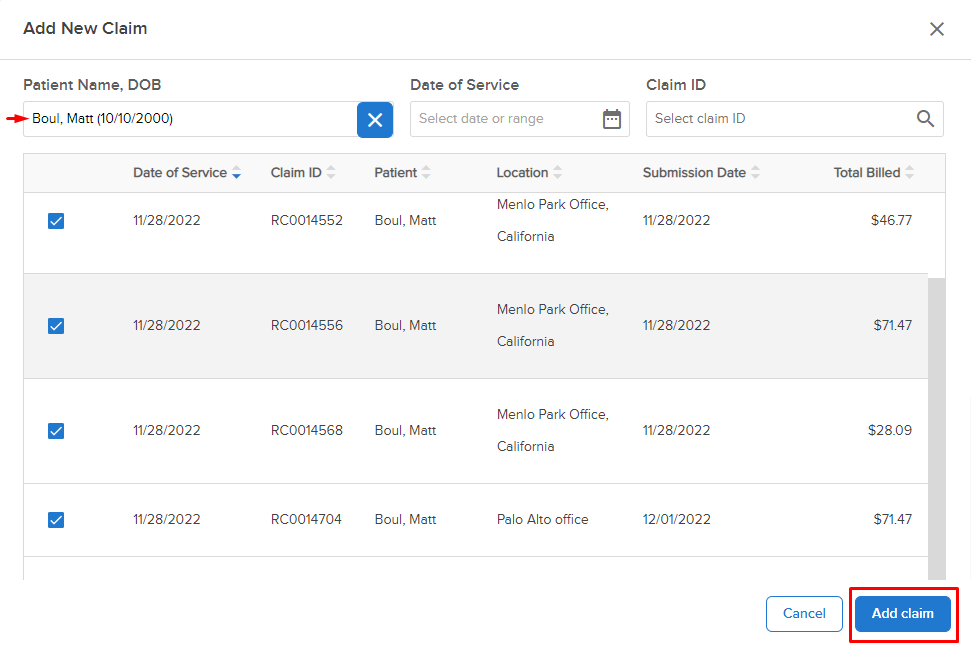Select claim ID text RC0014552
This screenshot has width=971, height=645.
pos(307,220)
